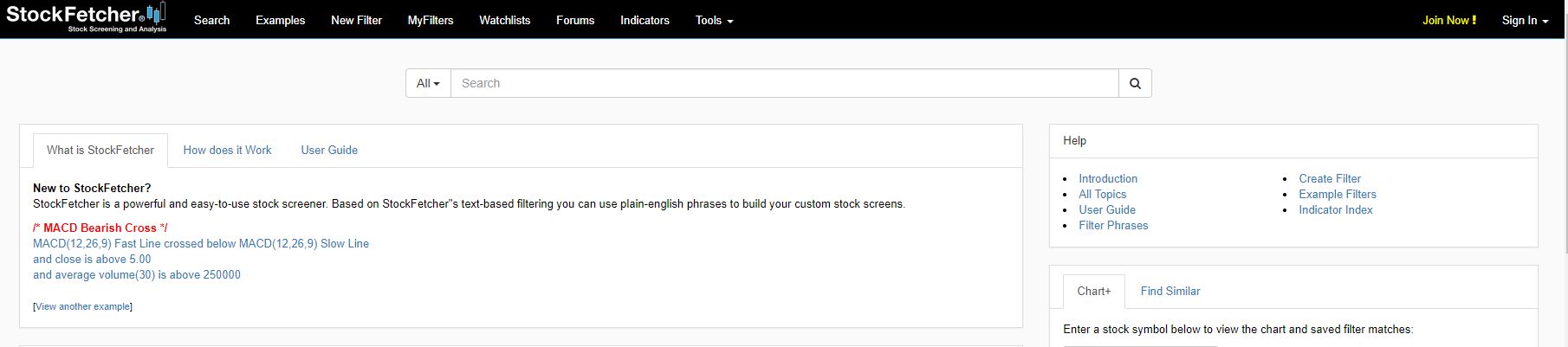Open MyFilters in the navigation bar

point(431,20)
